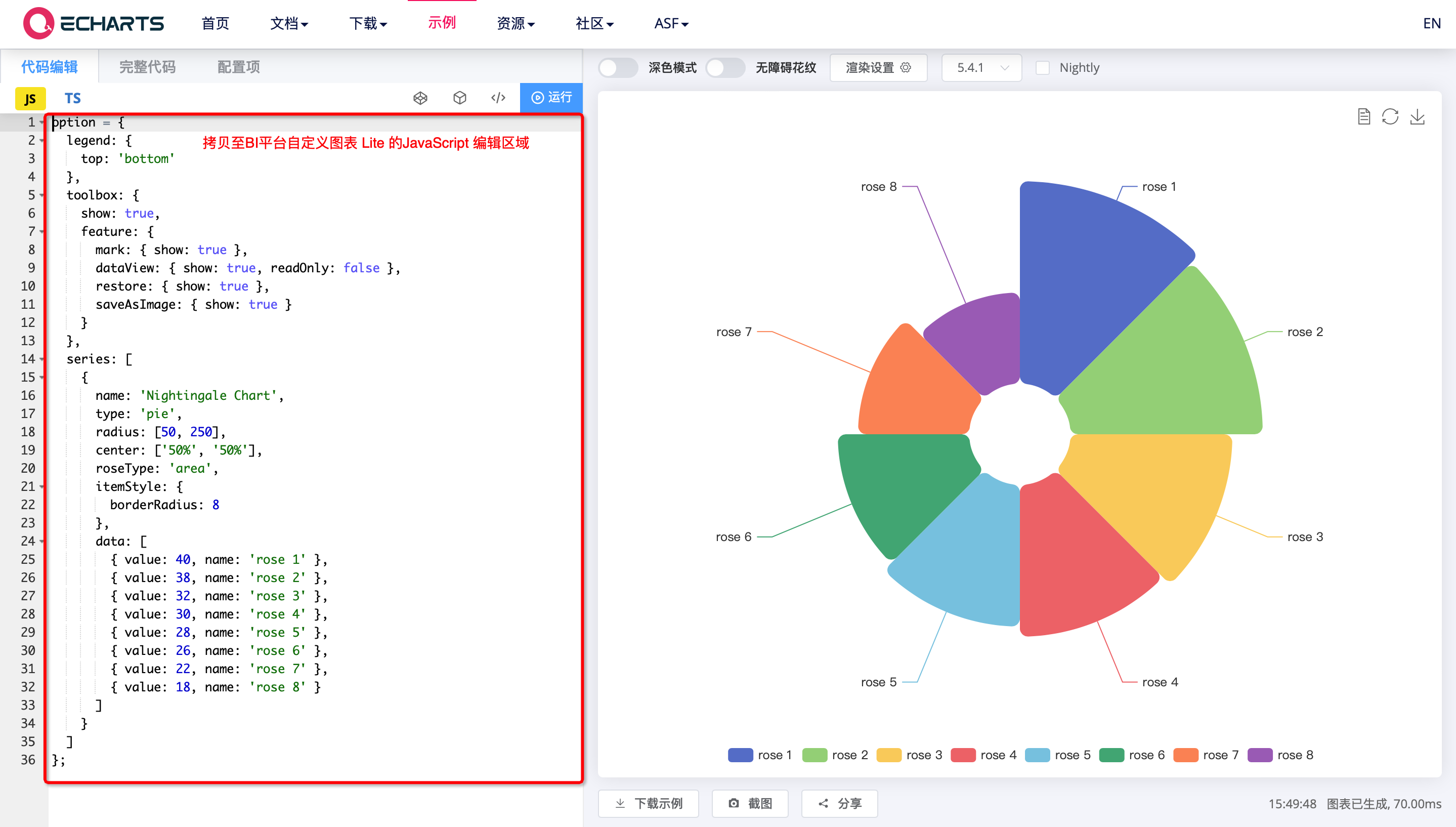Expand 社区 navigation dropdown
This screenshot has width=1456, height=827.
[594, 23]
